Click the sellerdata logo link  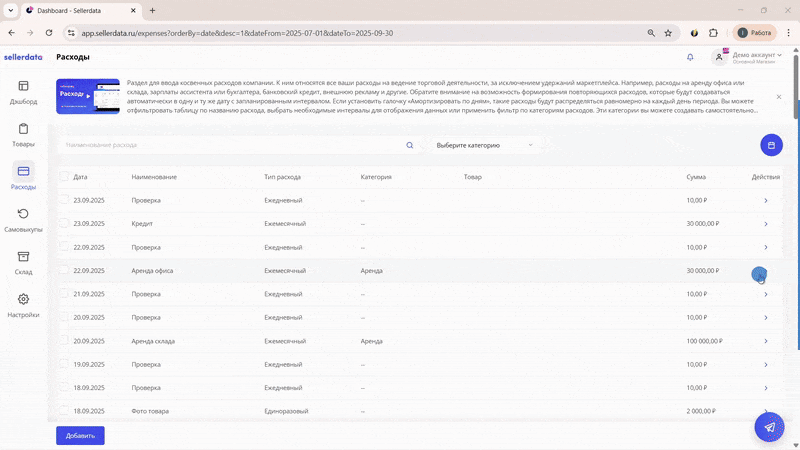(x=24, y=57)
